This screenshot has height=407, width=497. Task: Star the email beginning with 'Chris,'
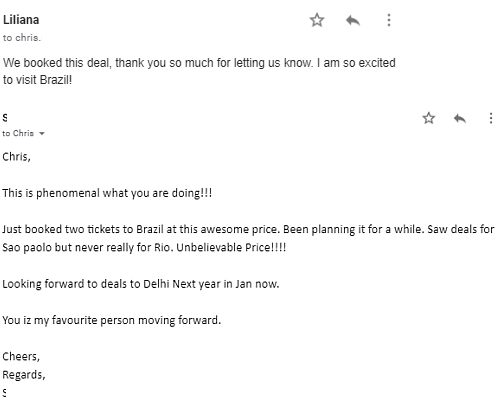tap(429, 118)
